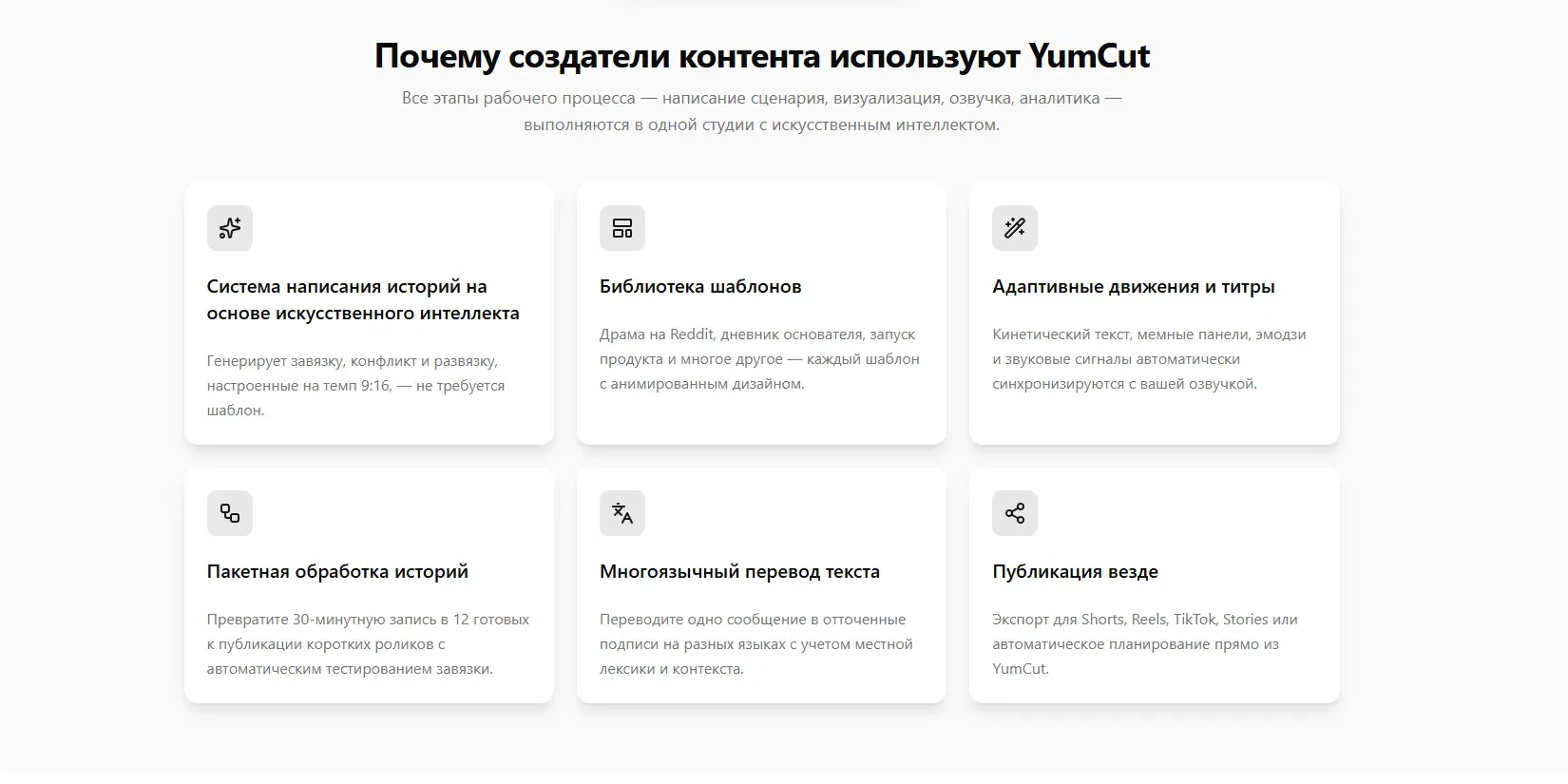Click the template layout icon above Библиотека шаблонов

622,228
